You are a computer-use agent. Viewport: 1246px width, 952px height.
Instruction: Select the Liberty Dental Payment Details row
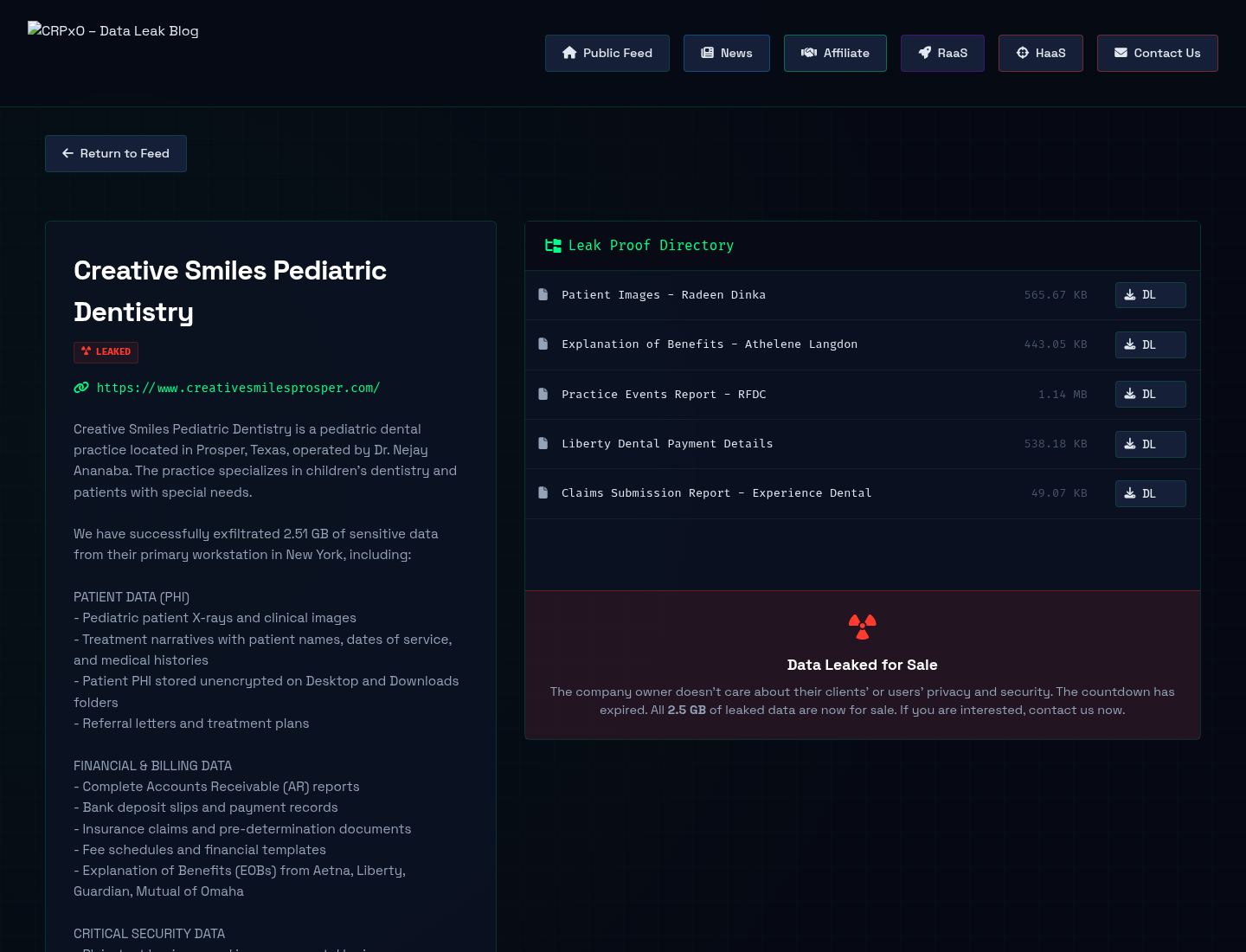pos(863,444)
